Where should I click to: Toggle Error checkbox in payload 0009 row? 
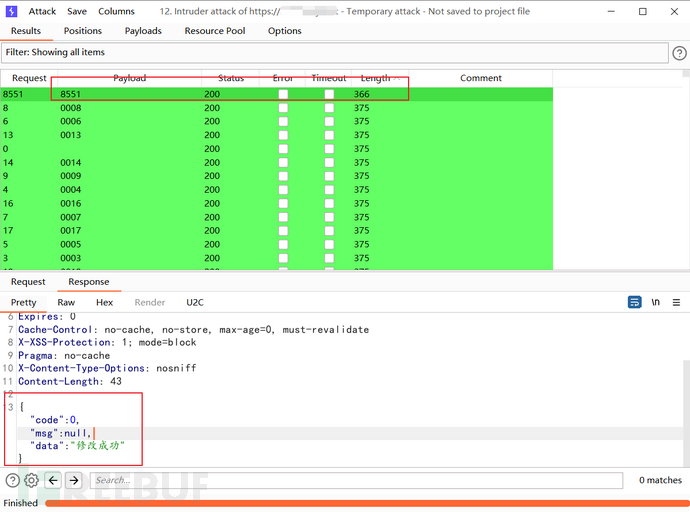pos(283,176)
